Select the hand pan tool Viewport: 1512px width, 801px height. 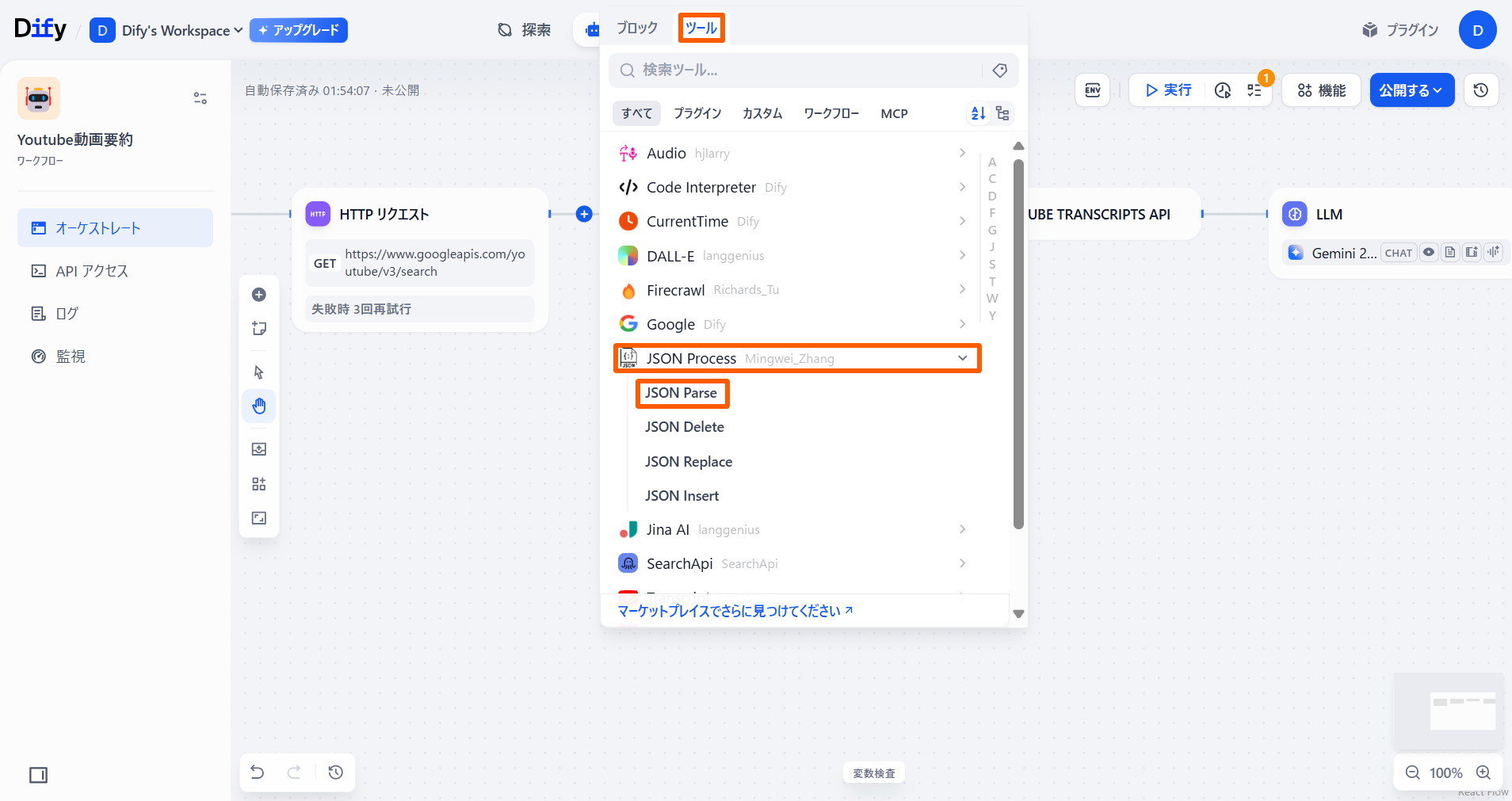259,406
